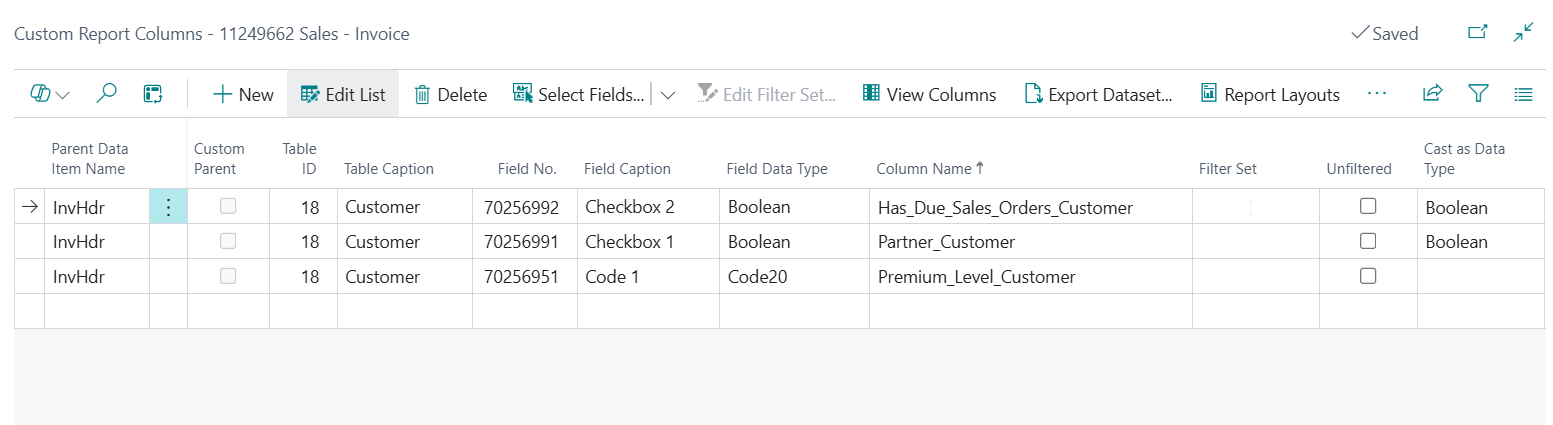The width and height of the screenshot is (1553, 425).
Task: Open row options for first InvHdr row
Action: click(168, 207)
